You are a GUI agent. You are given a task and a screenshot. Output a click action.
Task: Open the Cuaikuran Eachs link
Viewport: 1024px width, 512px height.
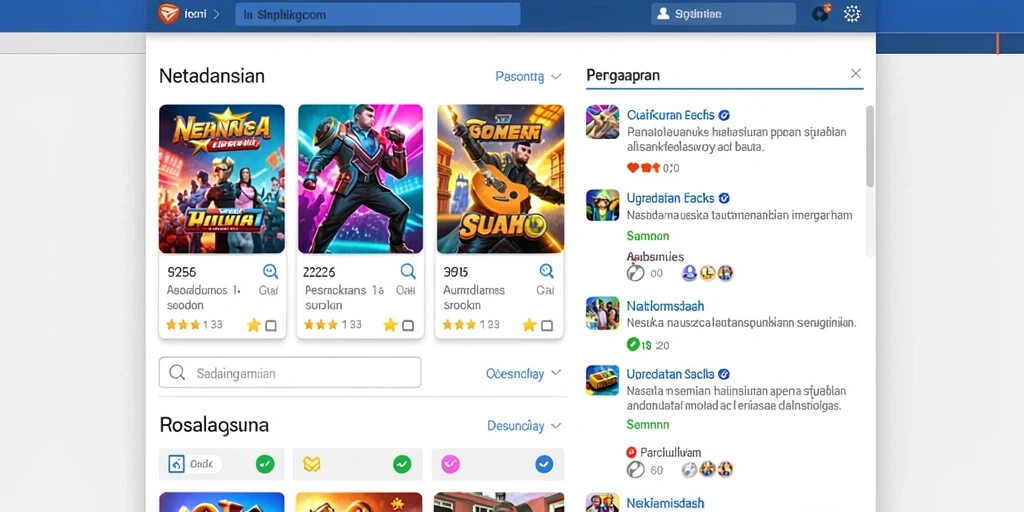tap(671, 115)
